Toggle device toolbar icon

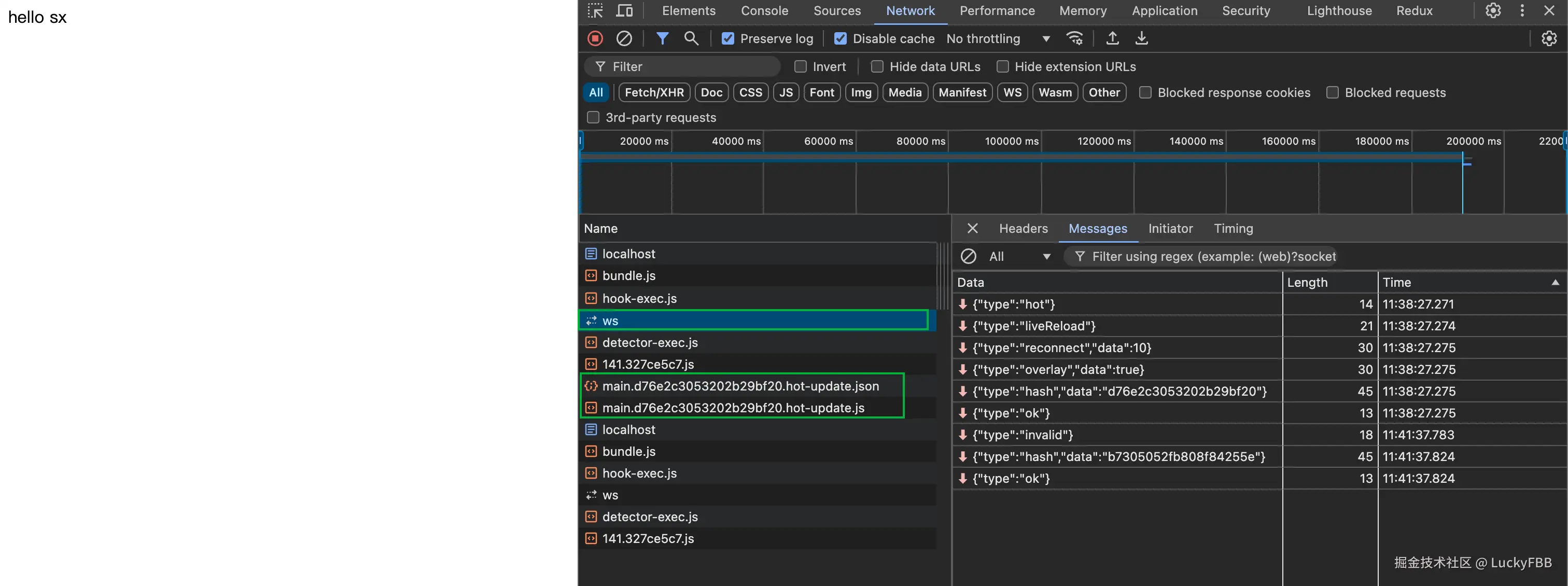click(x=624, y=10)
